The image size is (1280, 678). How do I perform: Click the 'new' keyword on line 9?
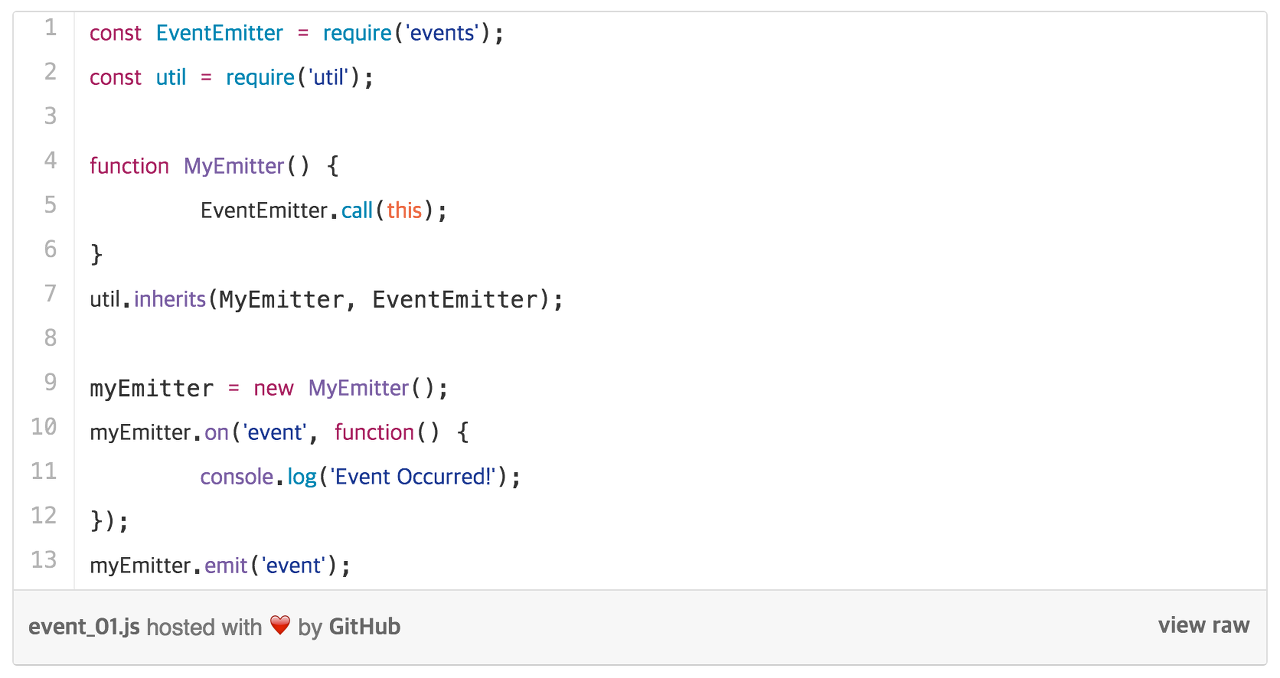[274, 388]
